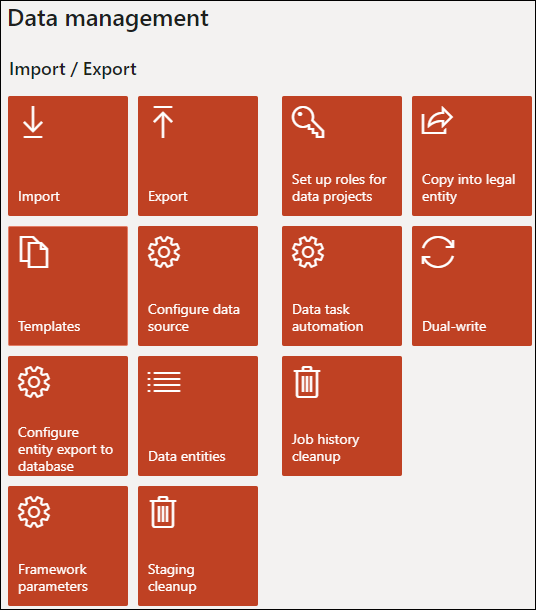Click the Data entities list icon
536x610 pixels.
(x=164, y=382)
